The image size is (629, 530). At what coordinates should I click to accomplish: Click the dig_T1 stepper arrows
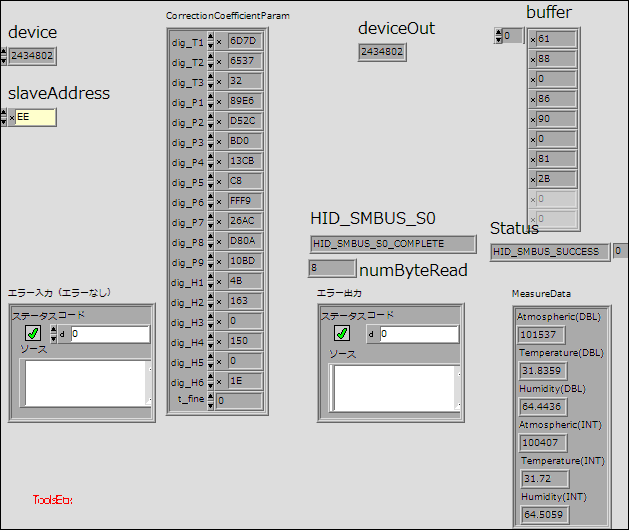211,41
